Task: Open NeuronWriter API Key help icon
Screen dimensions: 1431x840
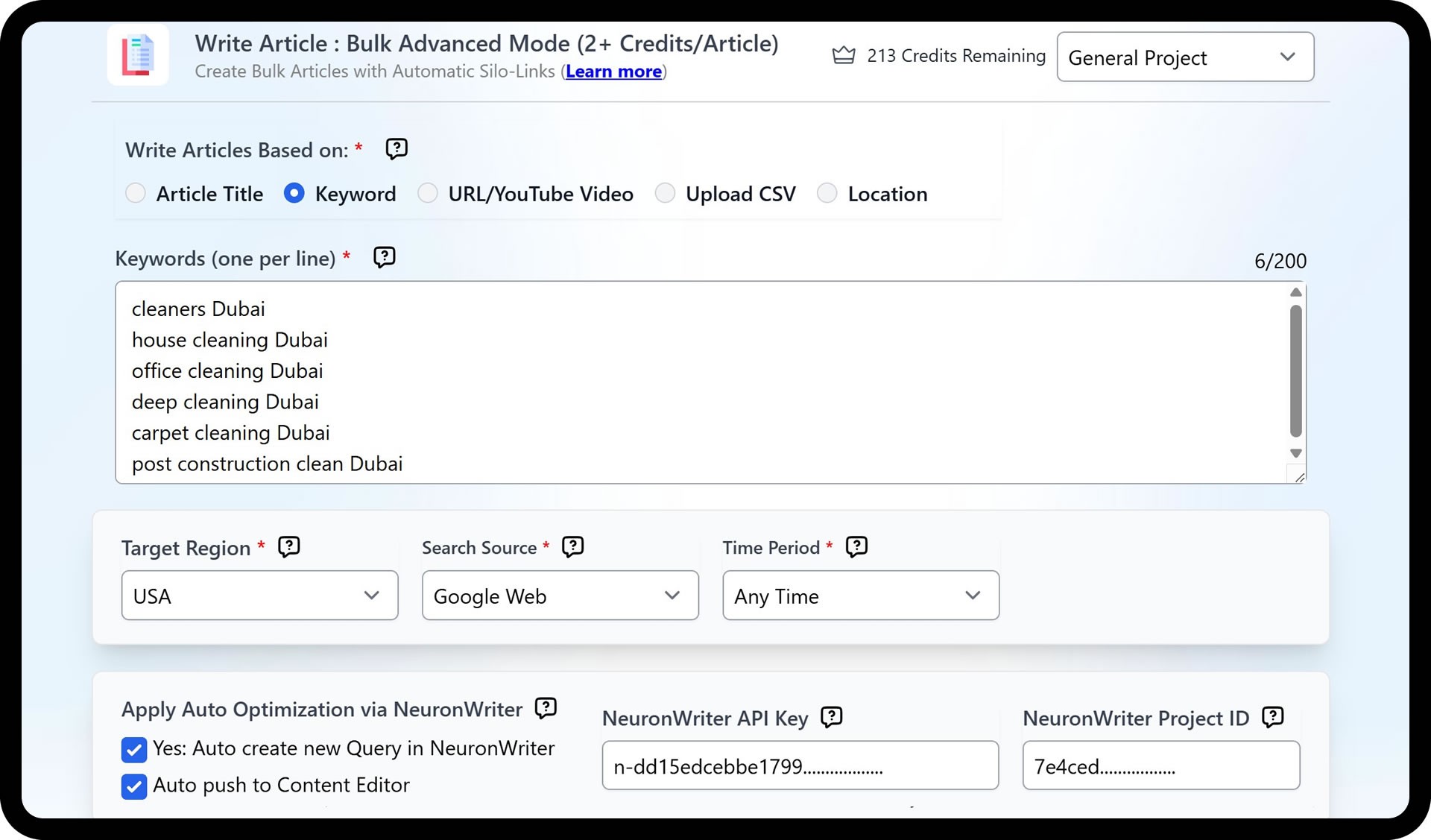Action: [x=832, y=717]
